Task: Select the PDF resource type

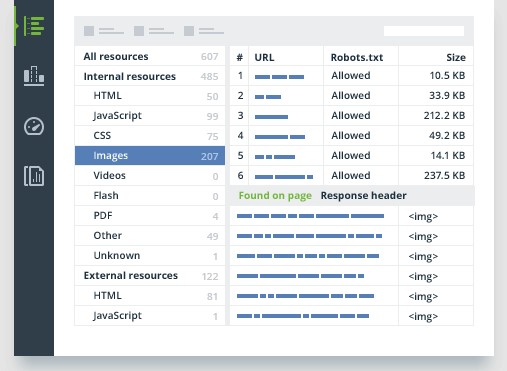Action: (150, 216)
